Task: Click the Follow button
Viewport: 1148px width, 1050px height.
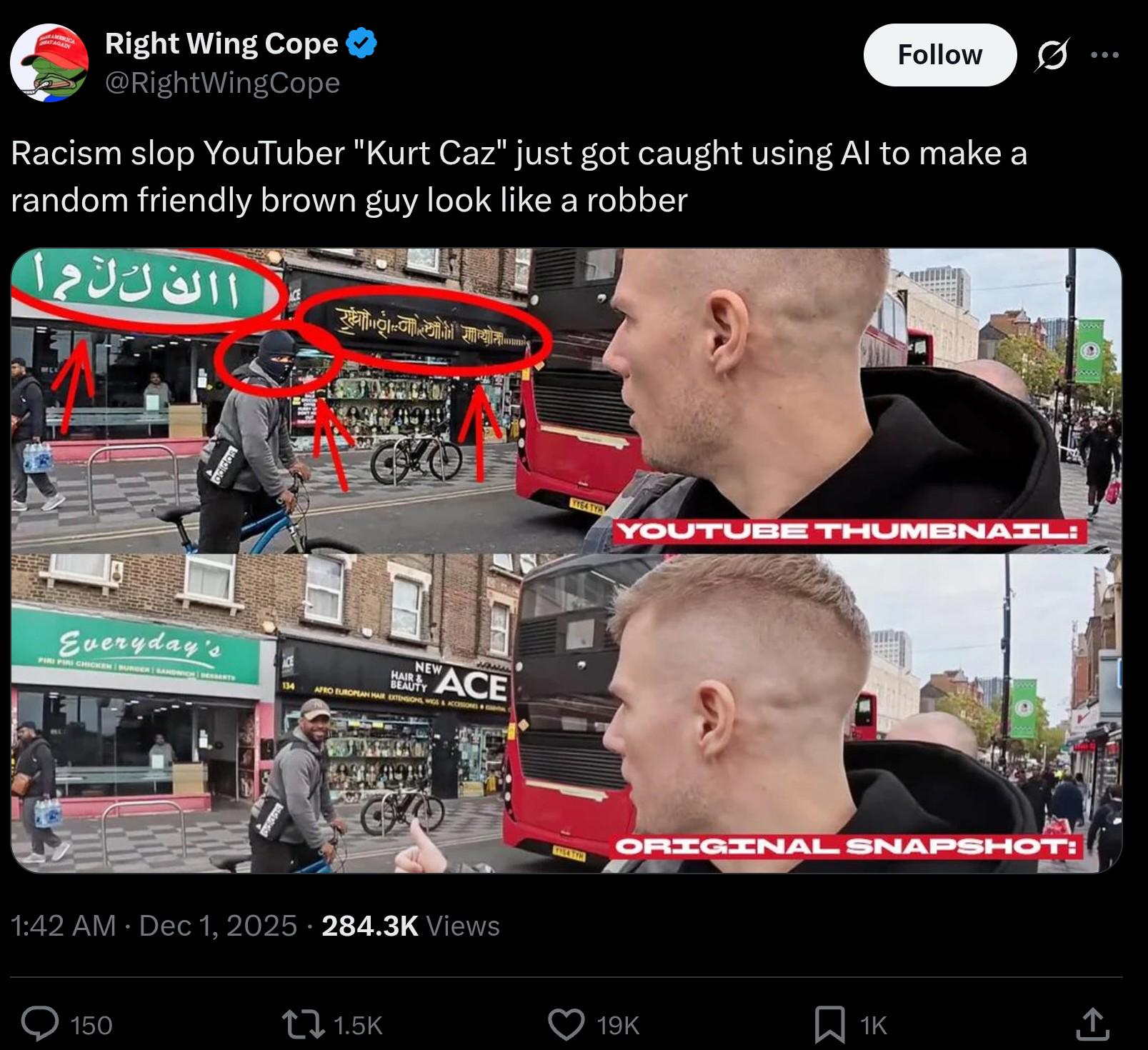Action: pyautogui.click(x=939, y=55)
